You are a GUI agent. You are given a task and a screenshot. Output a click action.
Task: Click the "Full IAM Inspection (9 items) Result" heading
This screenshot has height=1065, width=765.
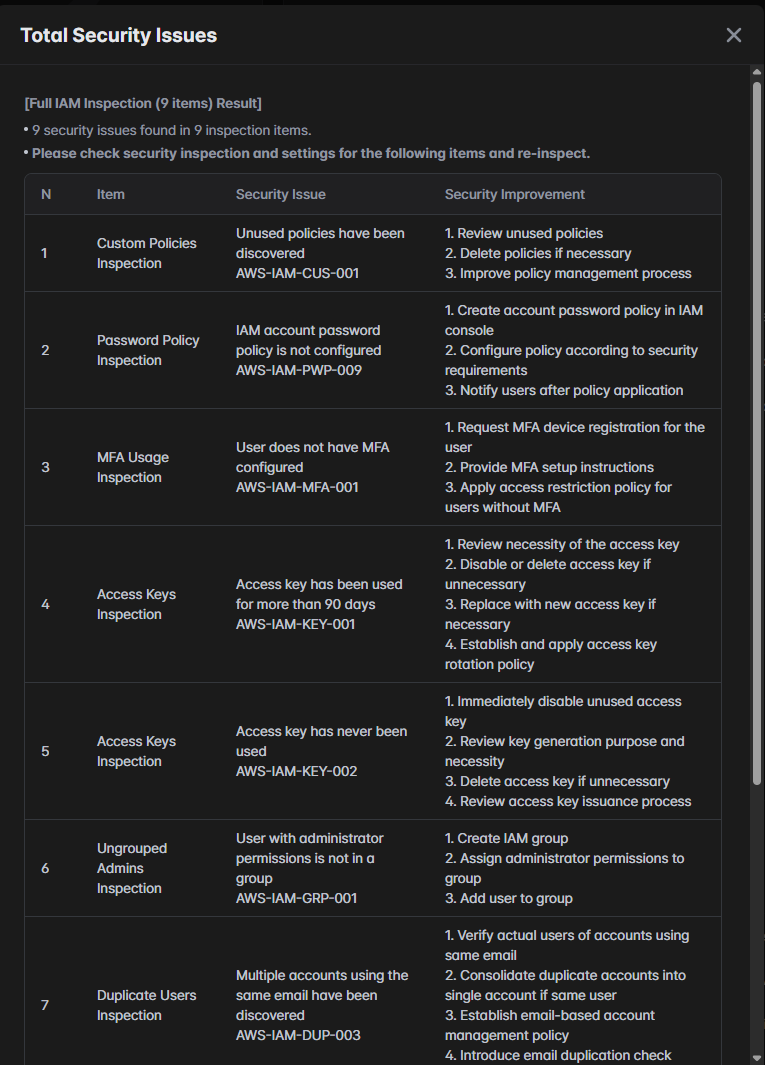click(143, 103)
